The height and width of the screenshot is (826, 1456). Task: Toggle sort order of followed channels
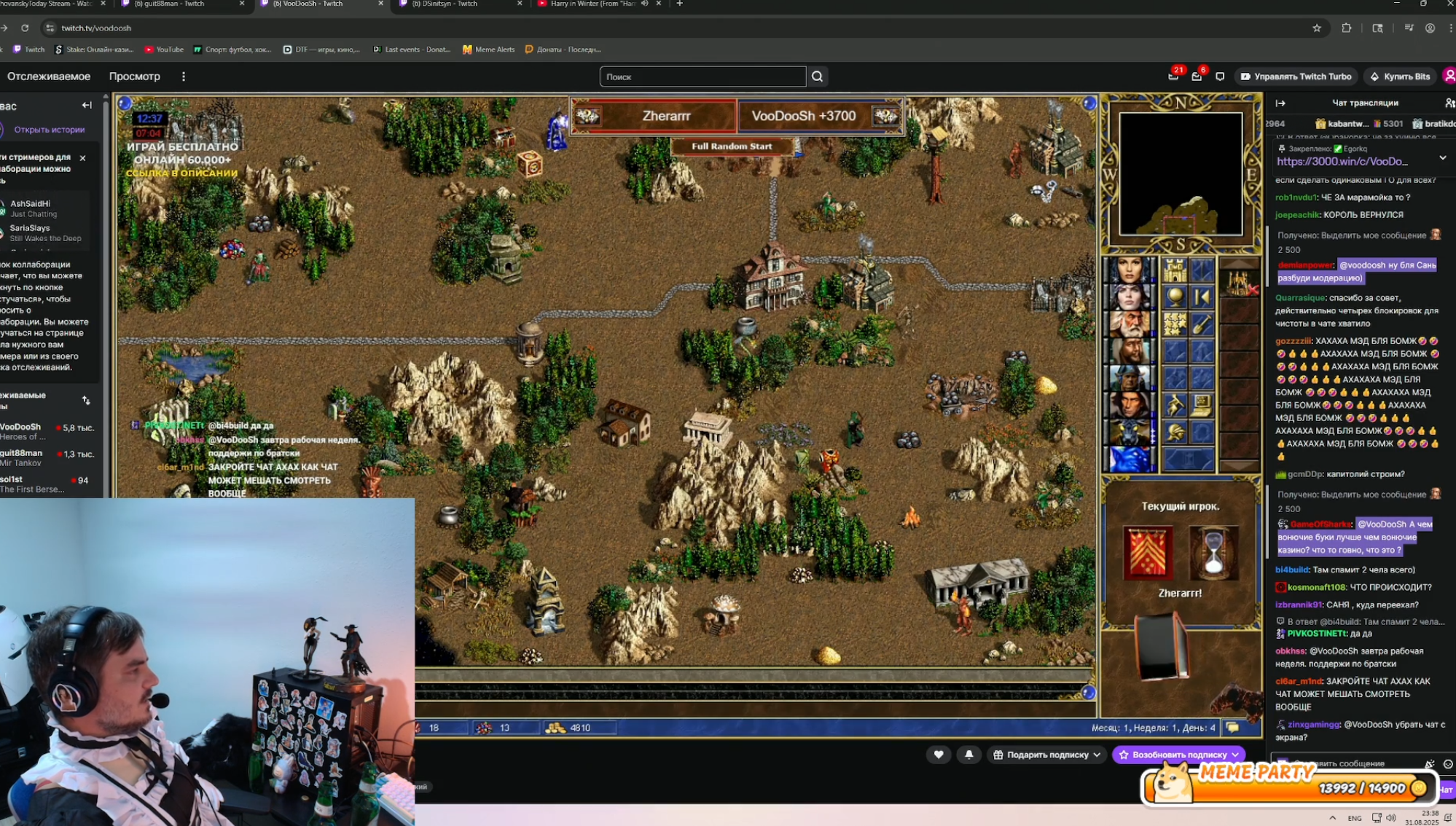point(86,401)
